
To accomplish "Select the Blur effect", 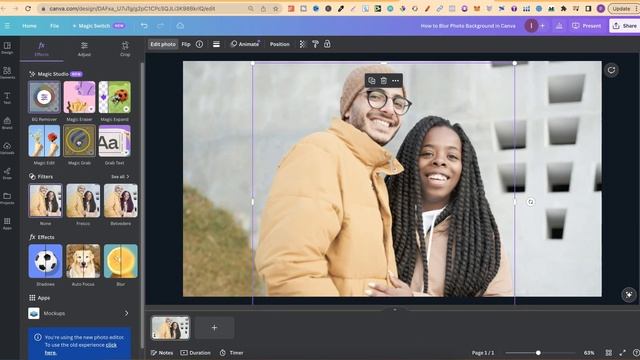I will pyautogui.click(x=121, y=261).
